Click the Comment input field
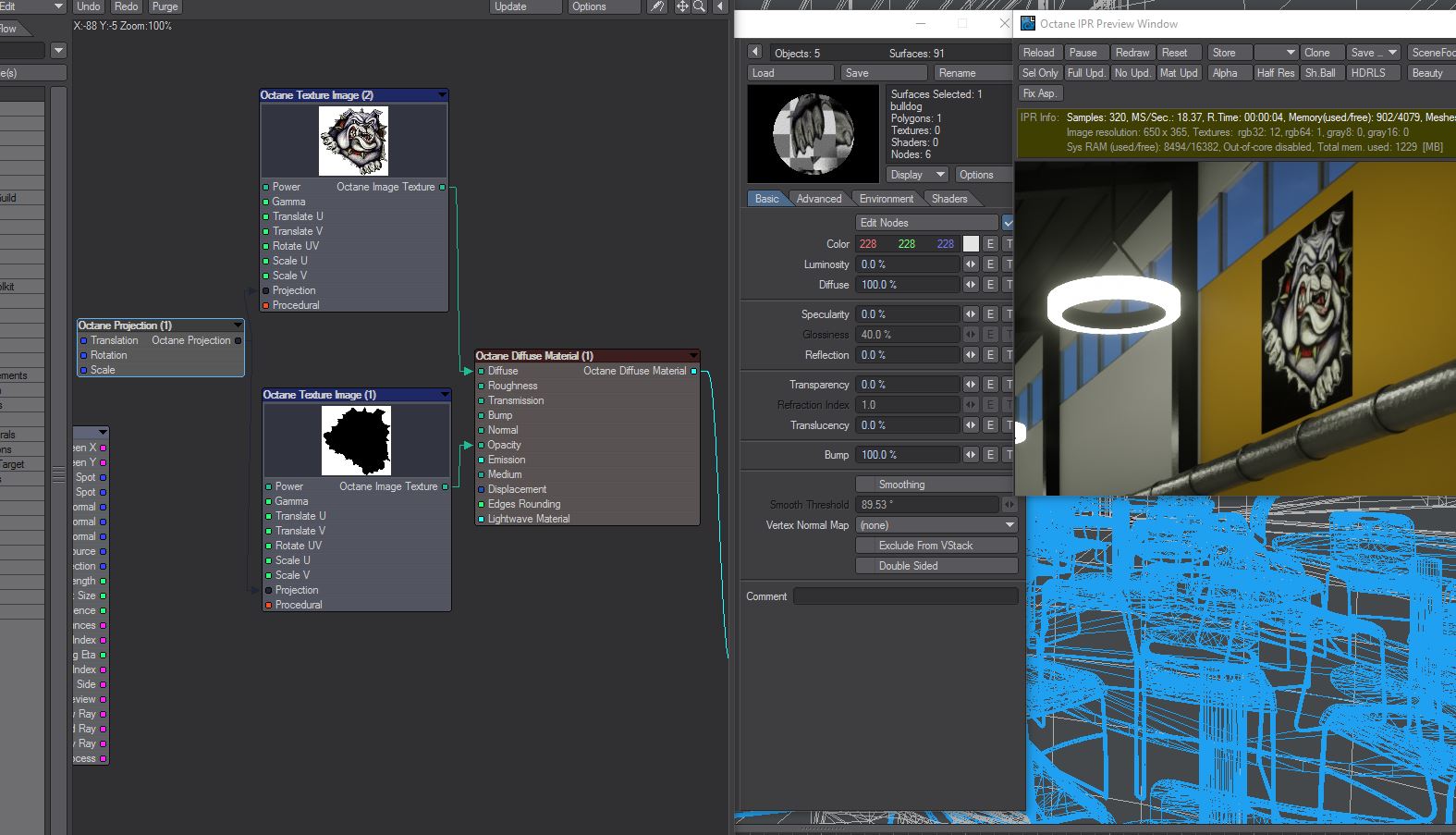 click(x=905, y=596)
